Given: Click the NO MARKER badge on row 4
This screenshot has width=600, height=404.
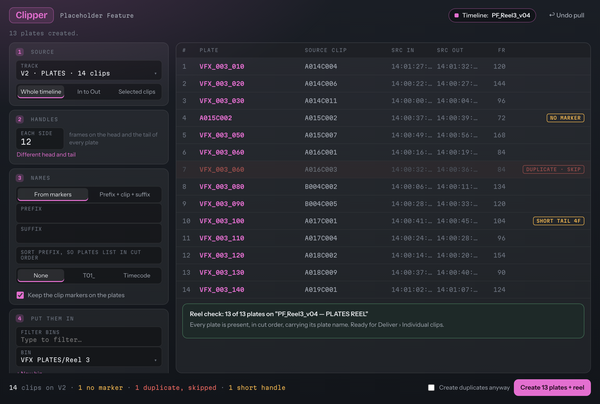Looking at the screenshot, I should point(565,118).
